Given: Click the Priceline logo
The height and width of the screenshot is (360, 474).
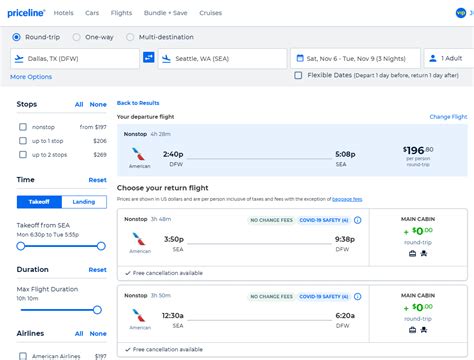Looking at the screenshot, I should click(26, 13).
